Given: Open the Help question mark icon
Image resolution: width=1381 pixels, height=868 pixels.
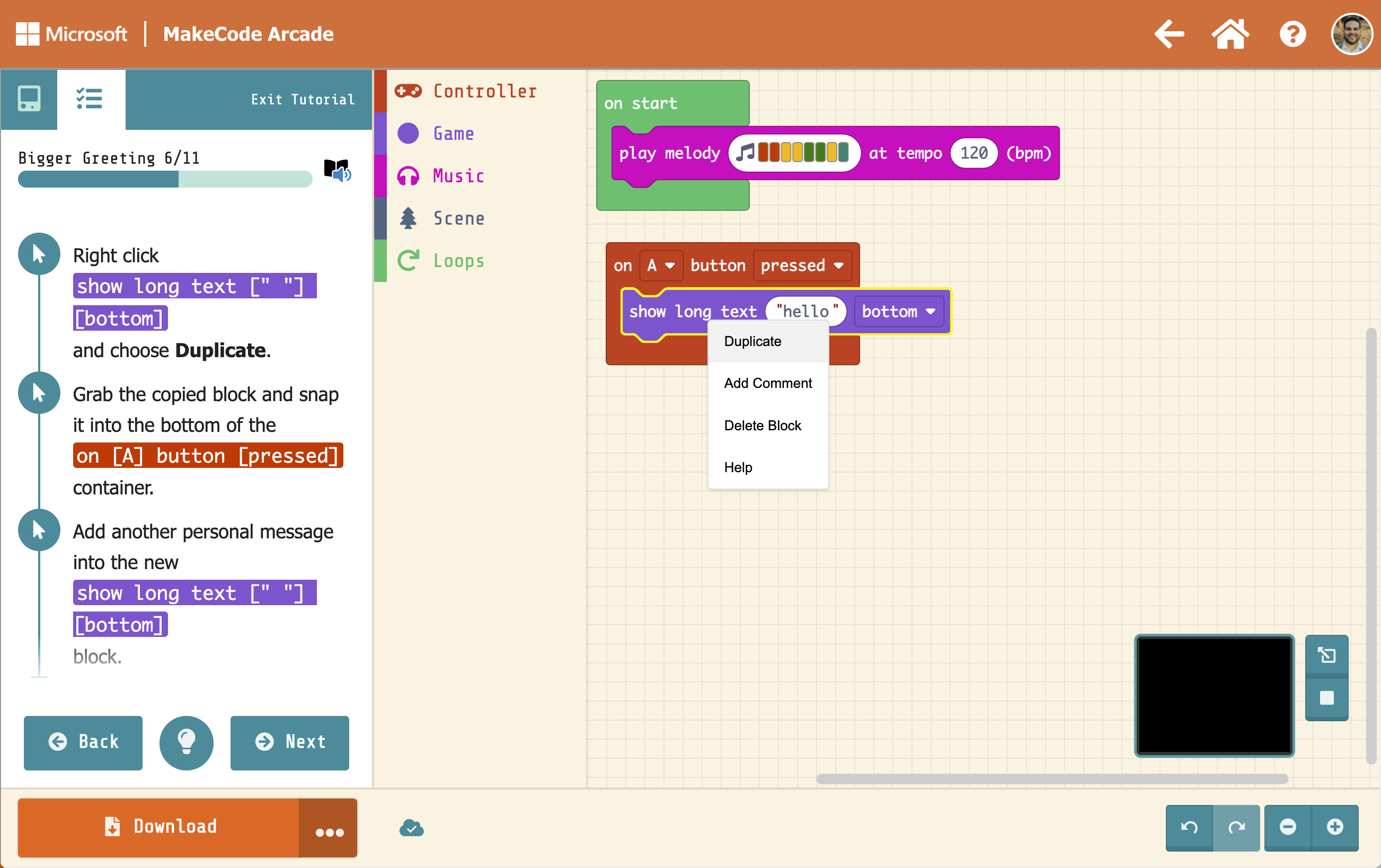Looking at the screenshot, I should [1293, 34].
